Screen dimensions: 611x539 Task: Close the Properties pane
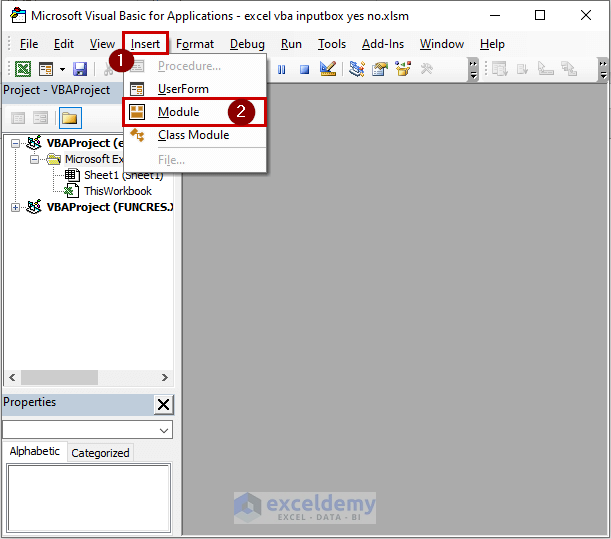[164, 405]
